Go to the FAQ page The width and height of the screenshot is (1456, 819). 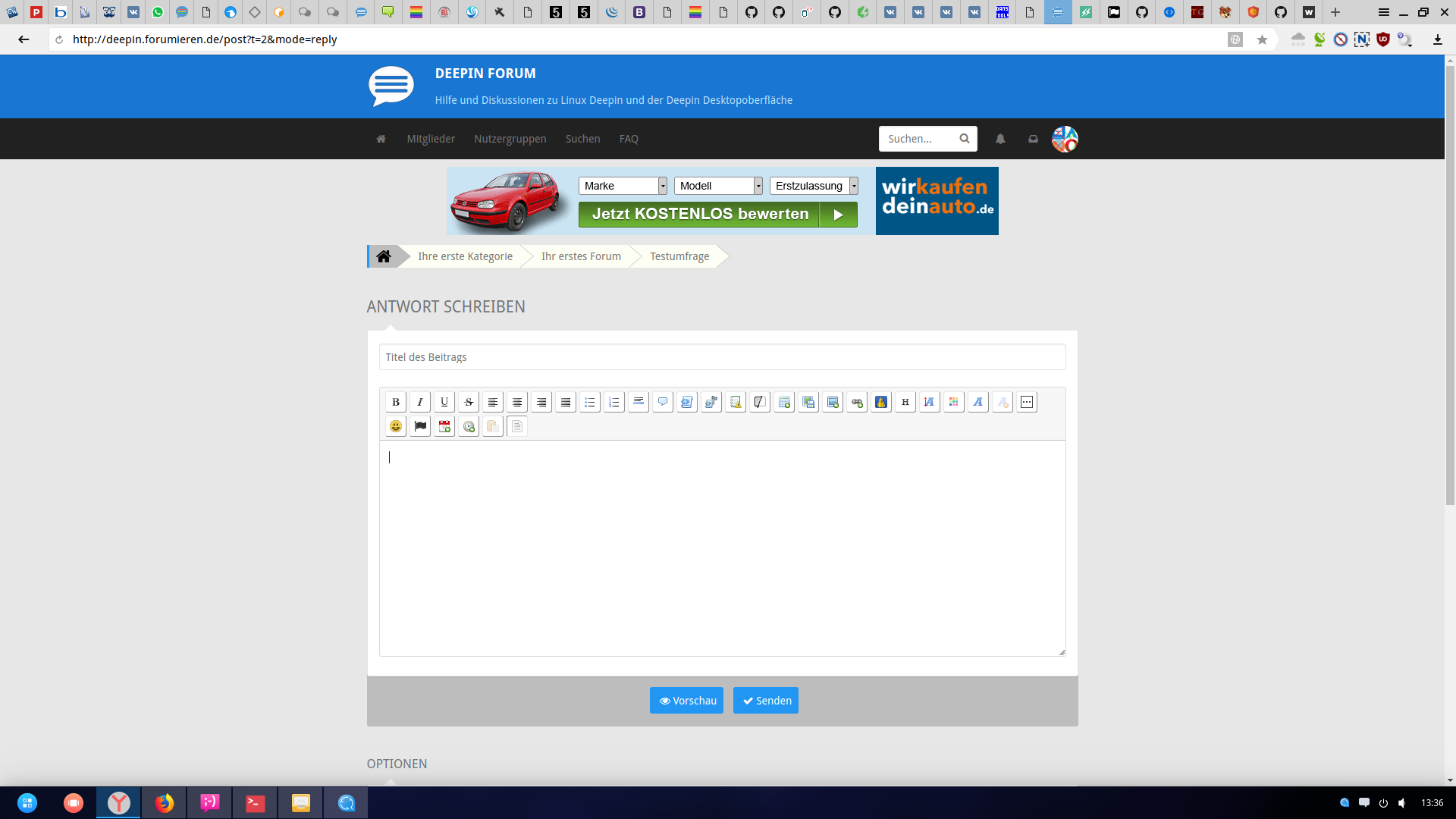[x=629, y=139]
